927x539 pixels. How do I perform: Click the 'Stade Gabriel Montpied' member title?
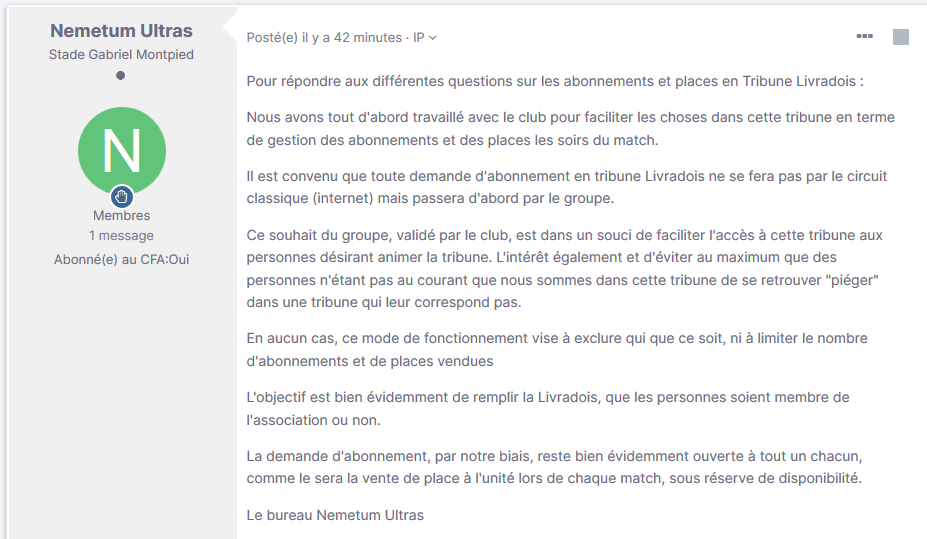[x=121, y=54]
